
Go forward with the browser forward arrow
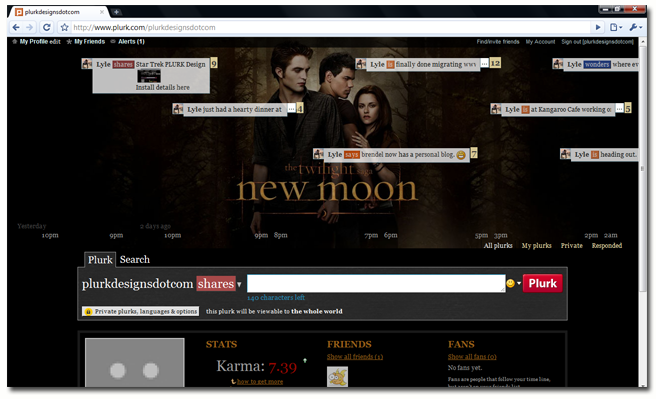(29, 28)
